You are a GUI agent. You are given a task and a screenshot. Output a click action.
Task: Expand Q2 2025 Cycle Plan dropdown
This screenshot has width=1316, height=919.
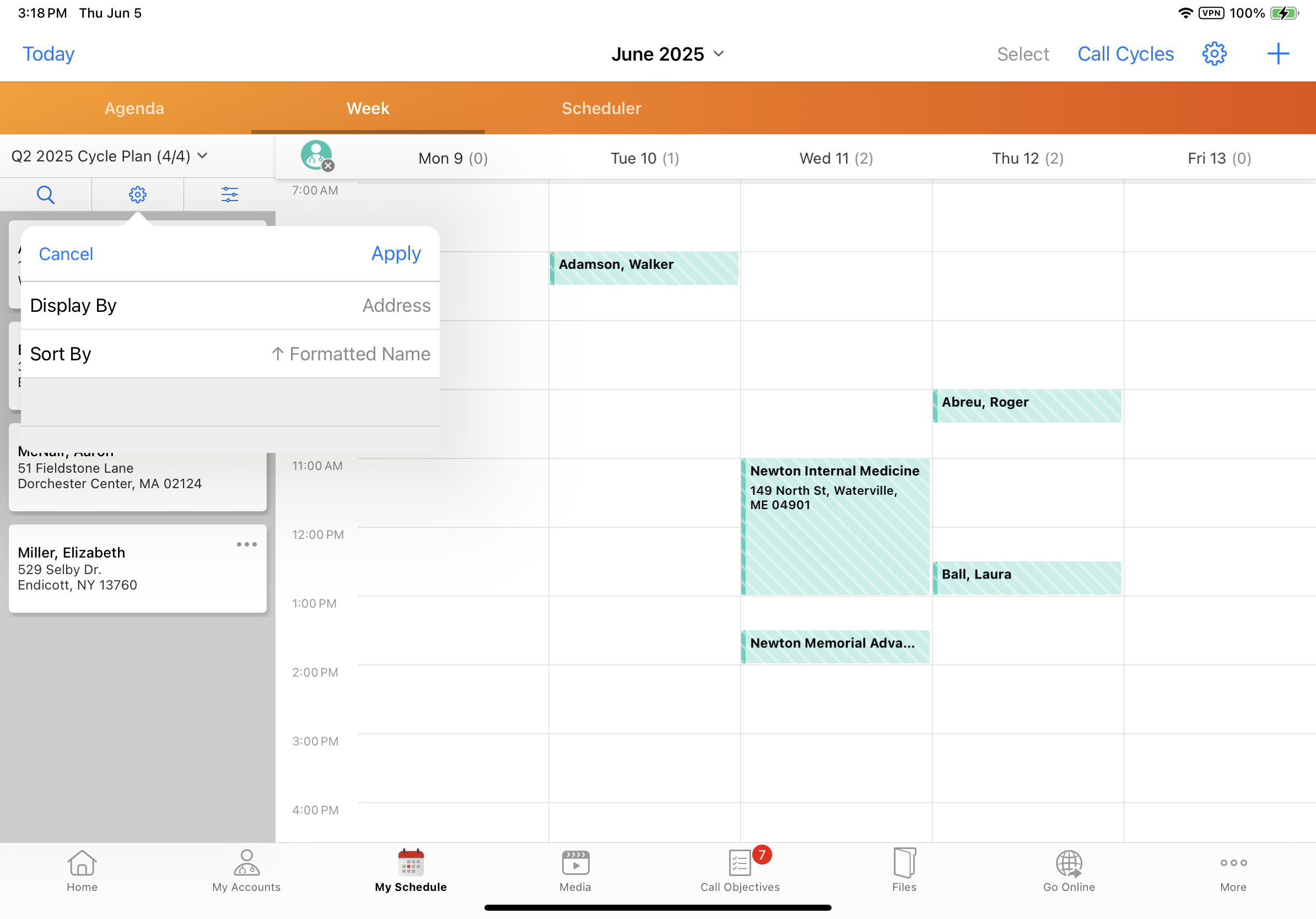click(109, 156)
